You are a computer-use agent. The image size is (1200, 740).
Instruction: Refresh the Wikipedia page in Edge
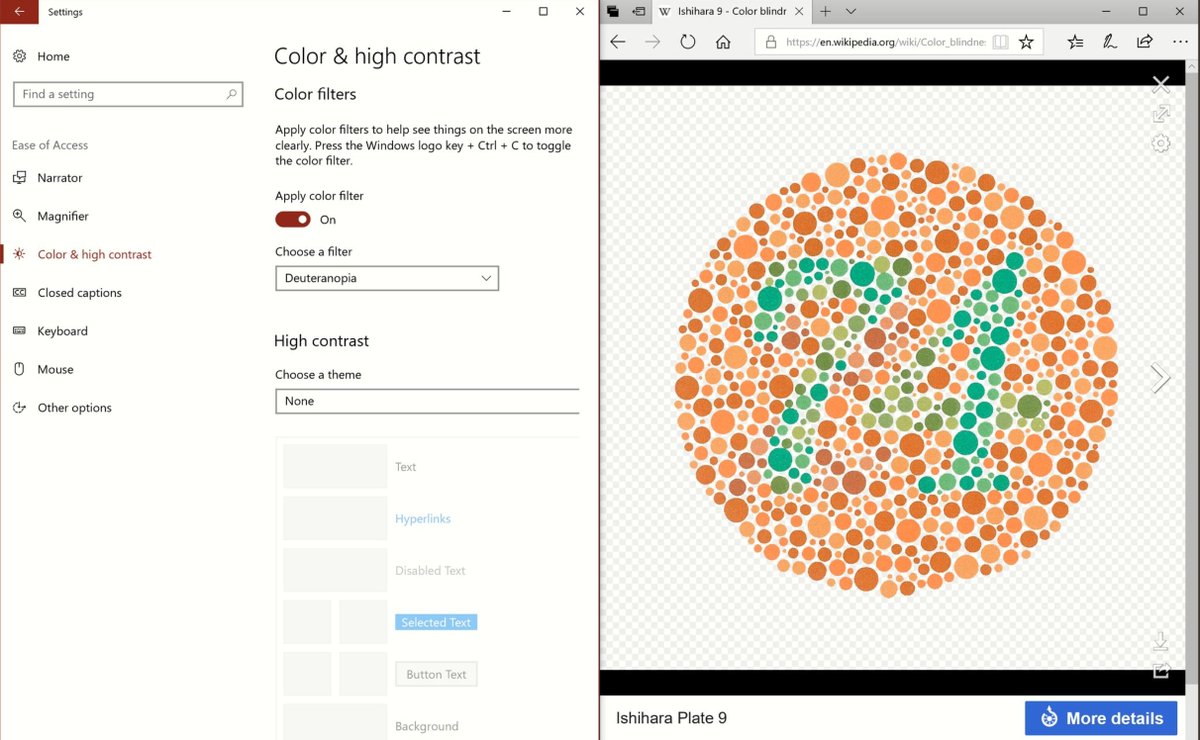[x=688, y=42]
